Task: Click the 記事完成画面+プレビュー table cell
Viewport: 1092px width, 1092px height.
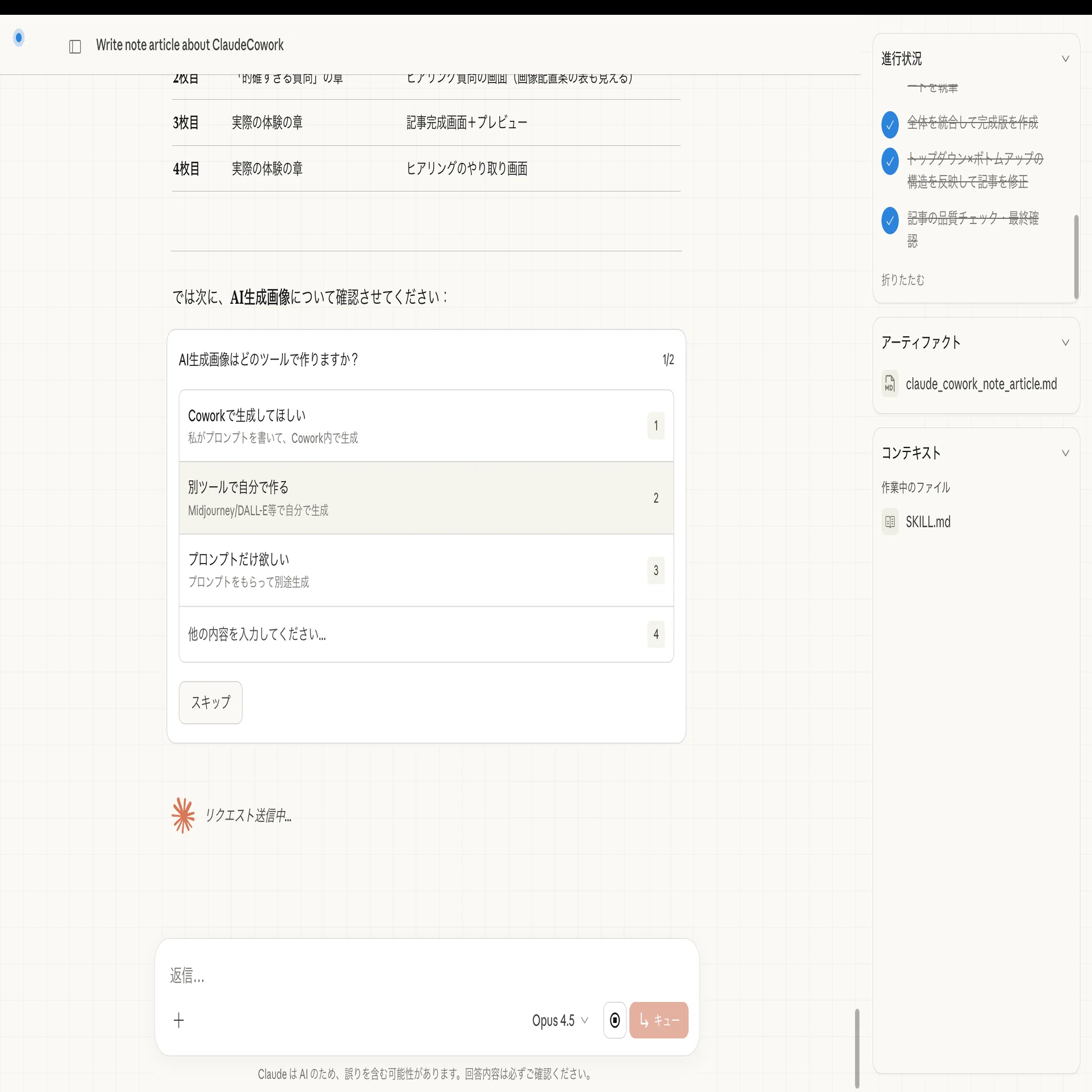Action: pyautogui.click(x=467, y=123)
